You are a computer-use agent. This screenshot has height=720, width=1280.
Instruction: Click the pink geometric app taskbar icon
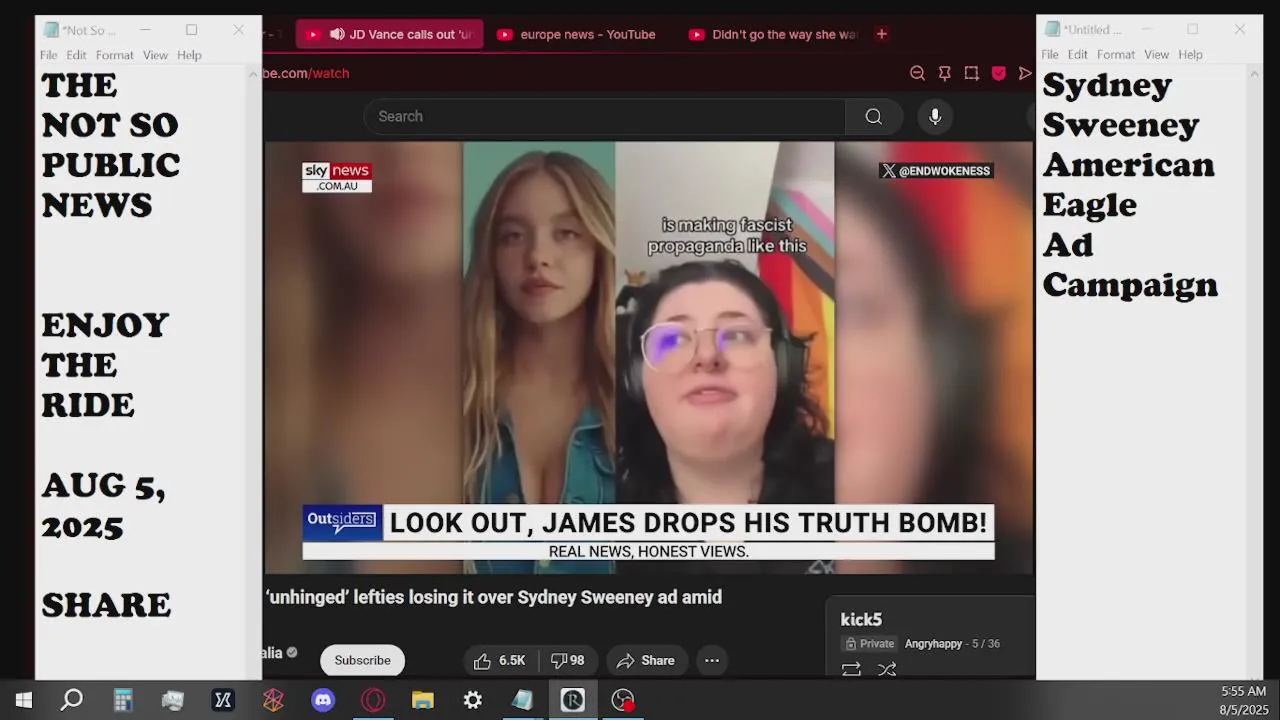pos(273,700)
